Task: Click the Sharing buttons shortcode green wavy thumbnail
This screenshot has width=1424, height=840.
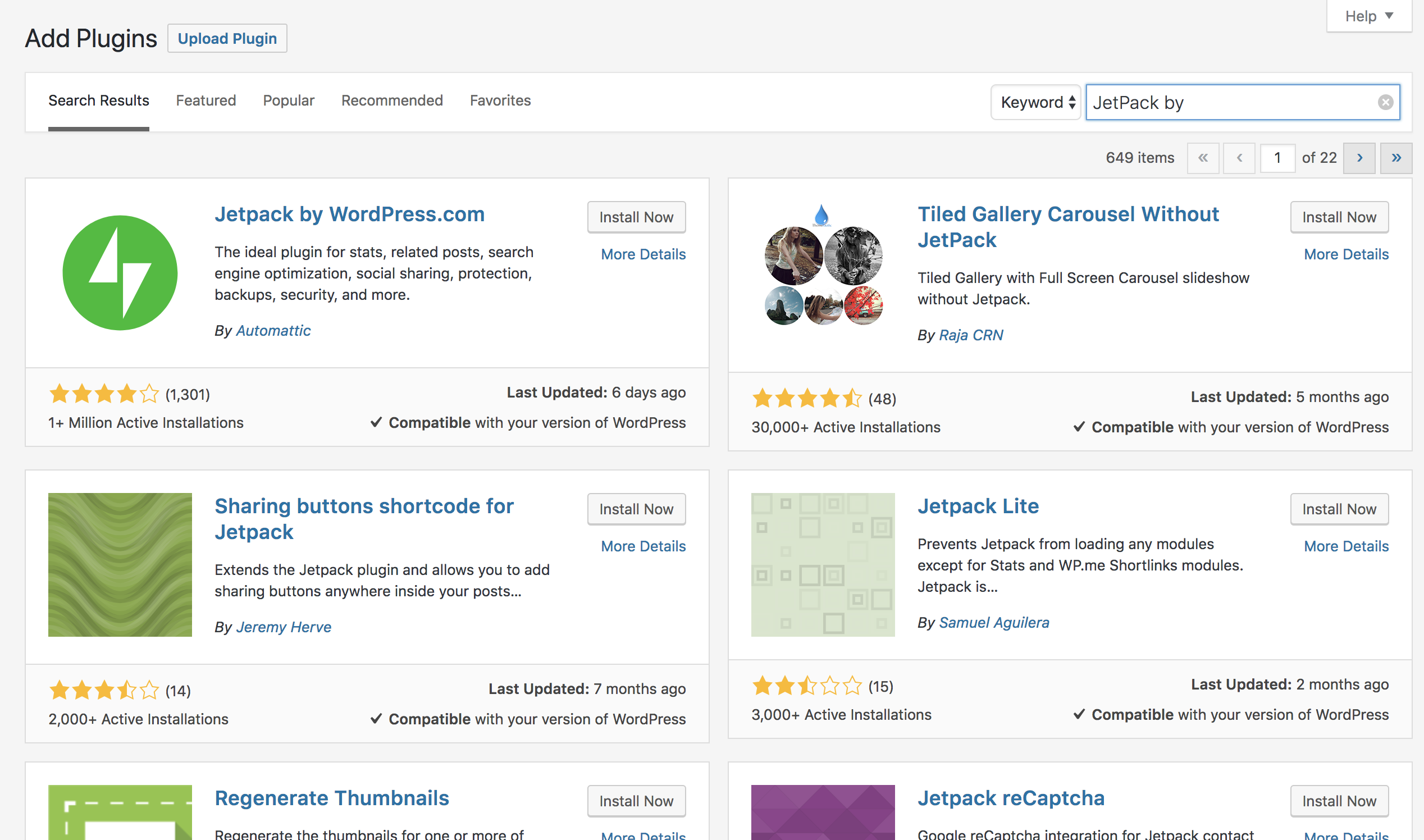Action: [x=120, y=564]
